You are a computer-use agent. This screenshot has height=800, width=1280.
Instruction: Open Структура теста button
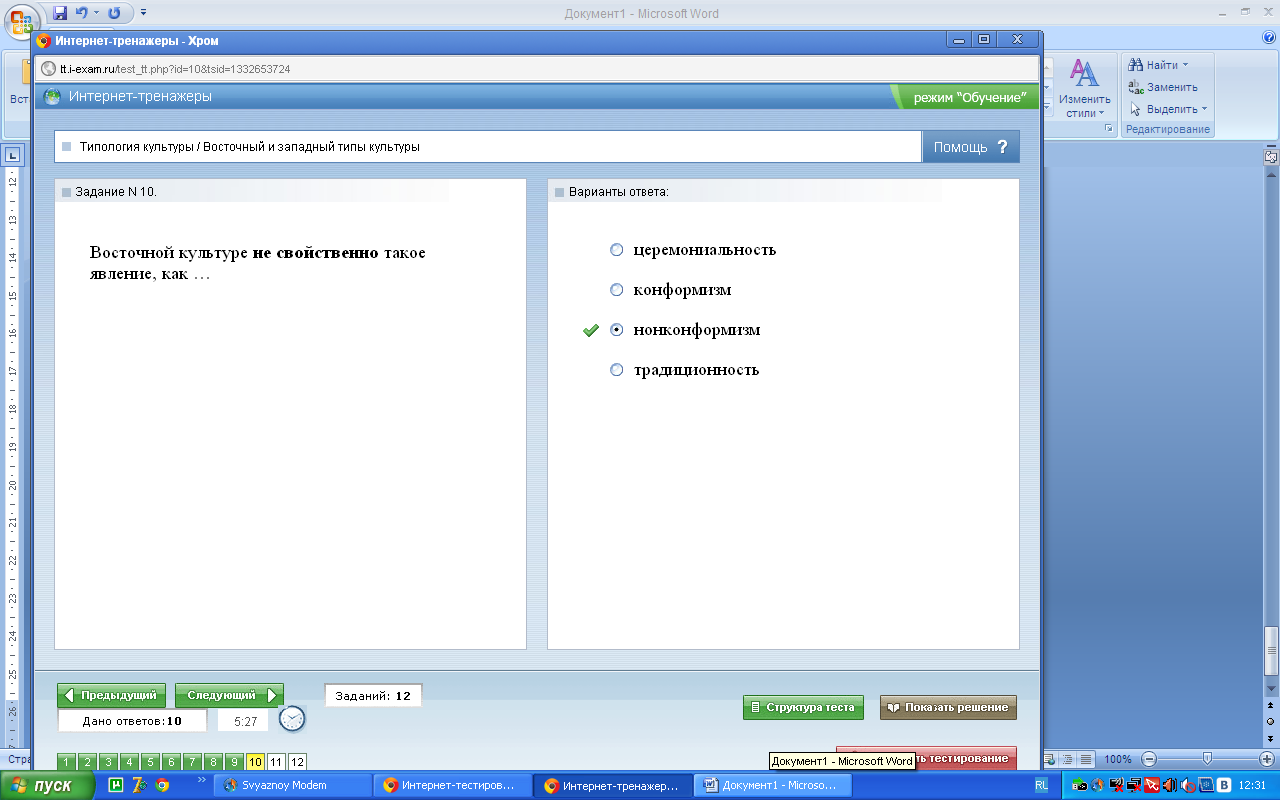[x=803, y=707]
